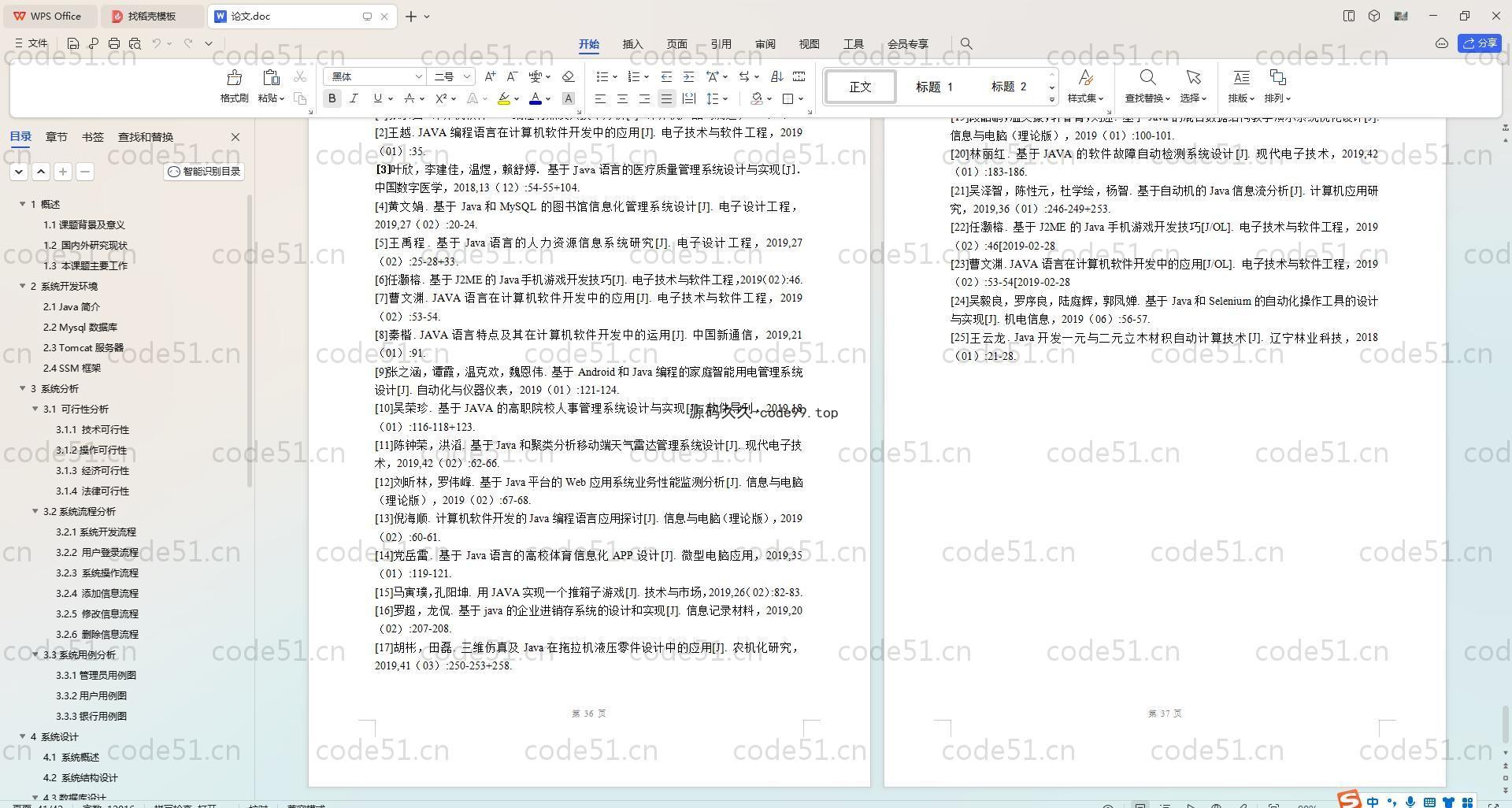Screen dimensions: 1512x808
Task: Toggle strikethrough formatting
Action: click(x=409, y=98)
